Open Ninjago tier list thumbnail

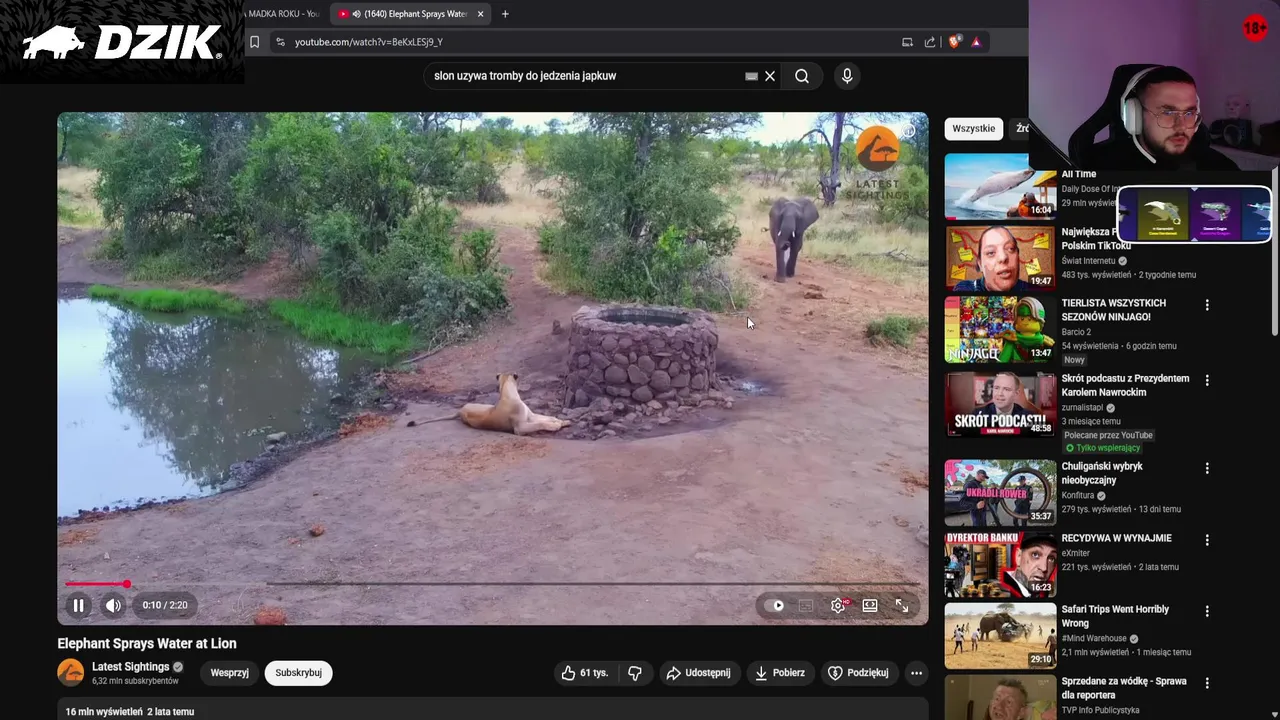pyautogui.click(x=1000, y=329)
